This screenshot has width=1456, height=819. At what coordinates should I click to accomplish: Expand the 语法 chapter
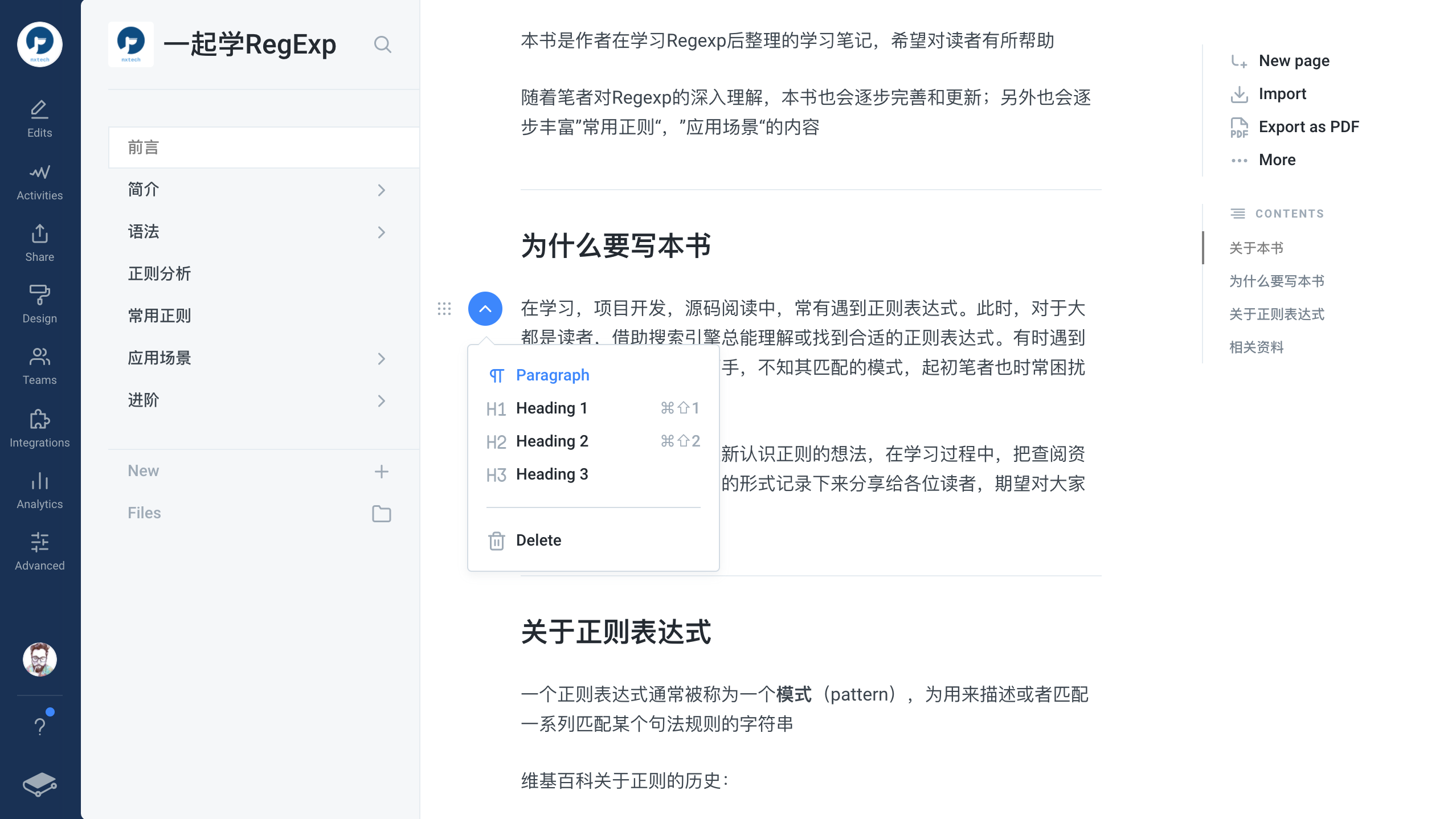381,232
